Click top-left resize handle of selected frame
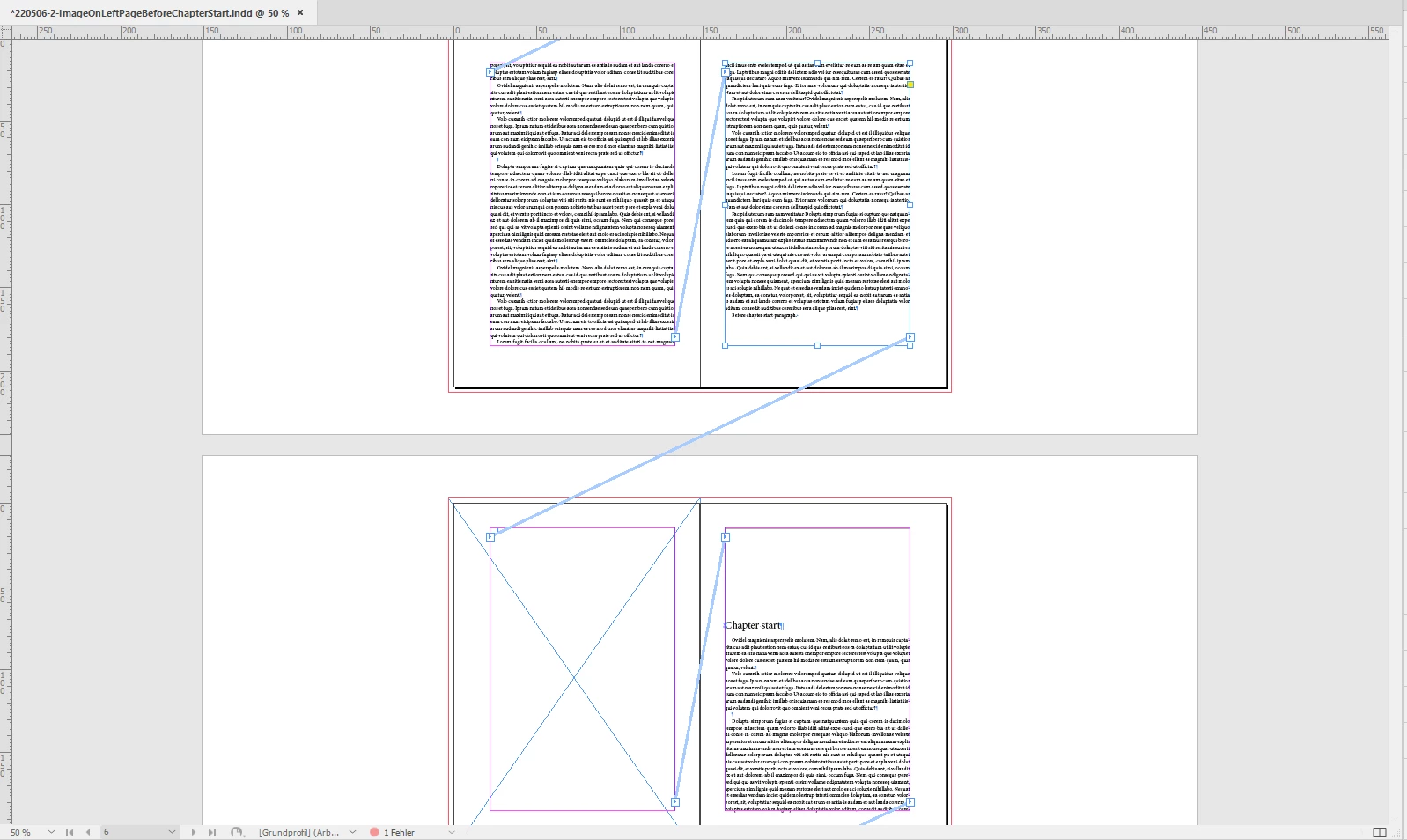The height and width of the screenshot is (840, 1407). click(725, 63)
